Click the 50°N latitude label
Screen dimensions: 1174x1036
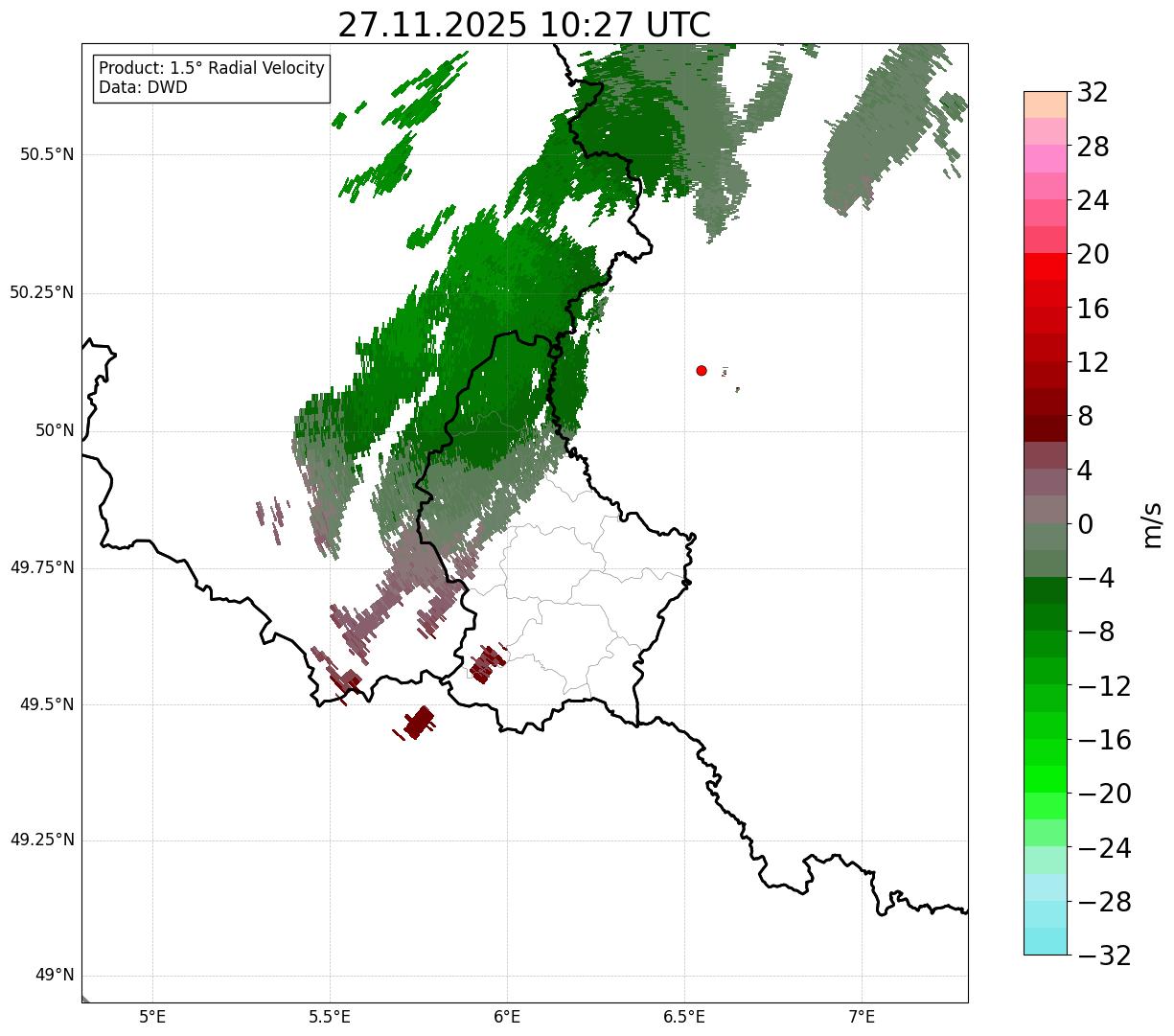(55, 430)
